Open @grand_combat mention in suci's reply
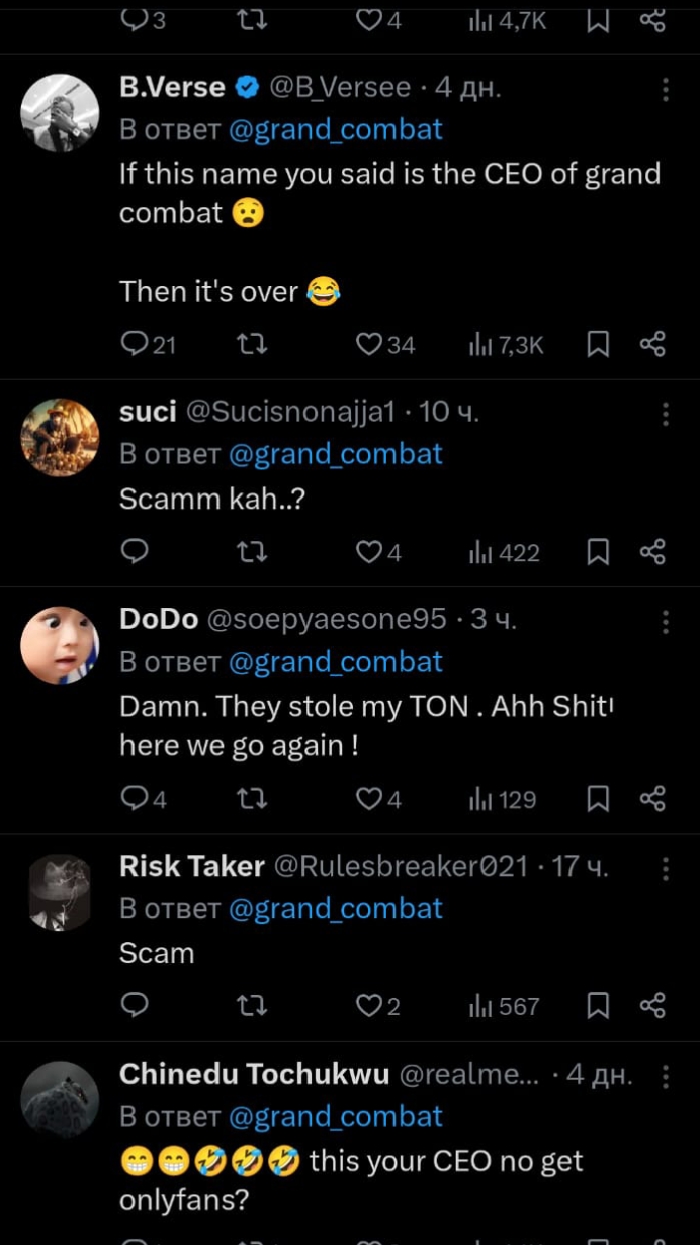This screenshot has width=700, height=1245. [335, 454]
